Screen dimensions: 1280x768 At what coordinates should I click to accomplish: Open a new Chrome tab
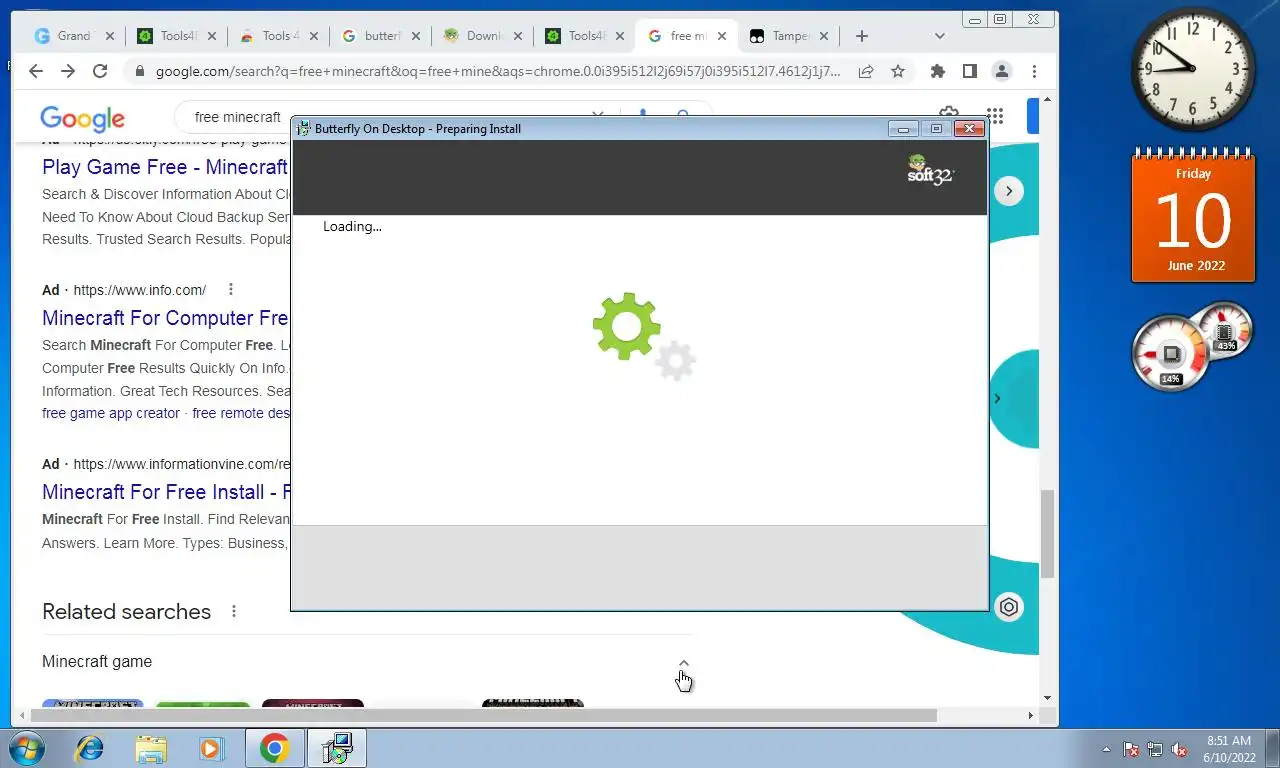861,36
